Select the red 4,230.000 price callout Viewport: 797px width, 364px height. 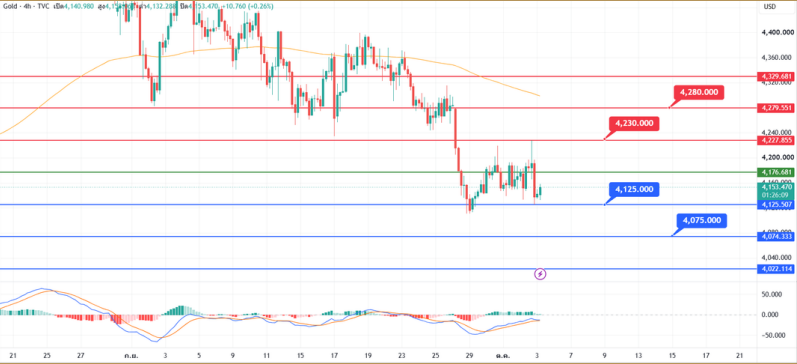tap(634, 124)
